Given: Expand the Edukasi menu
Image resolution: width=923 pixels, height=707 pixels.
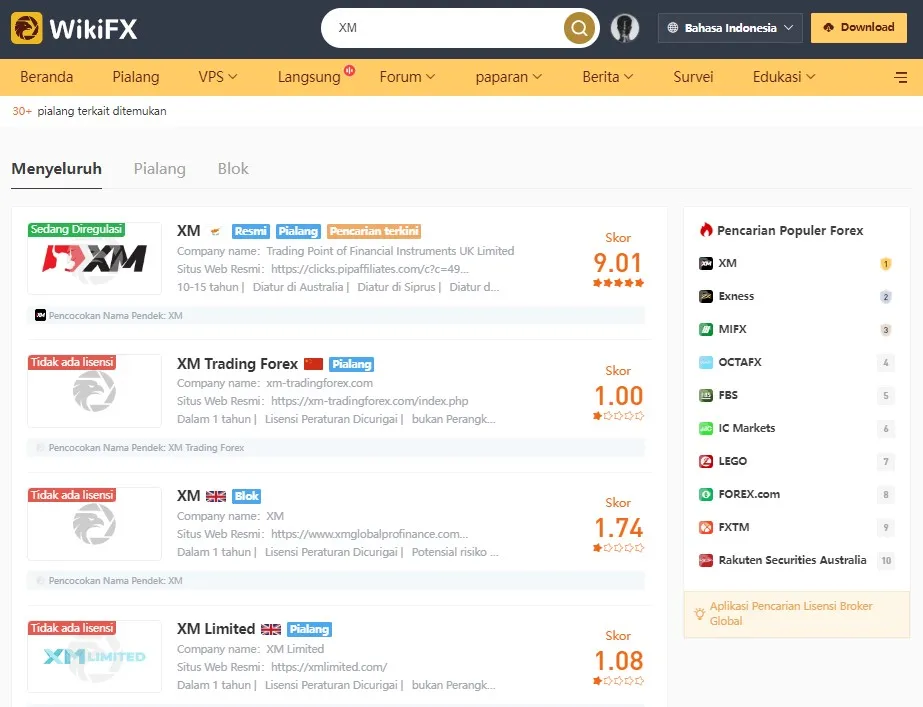Looking at the screenshot, I should pyautogui.click(x=783, y=77).
